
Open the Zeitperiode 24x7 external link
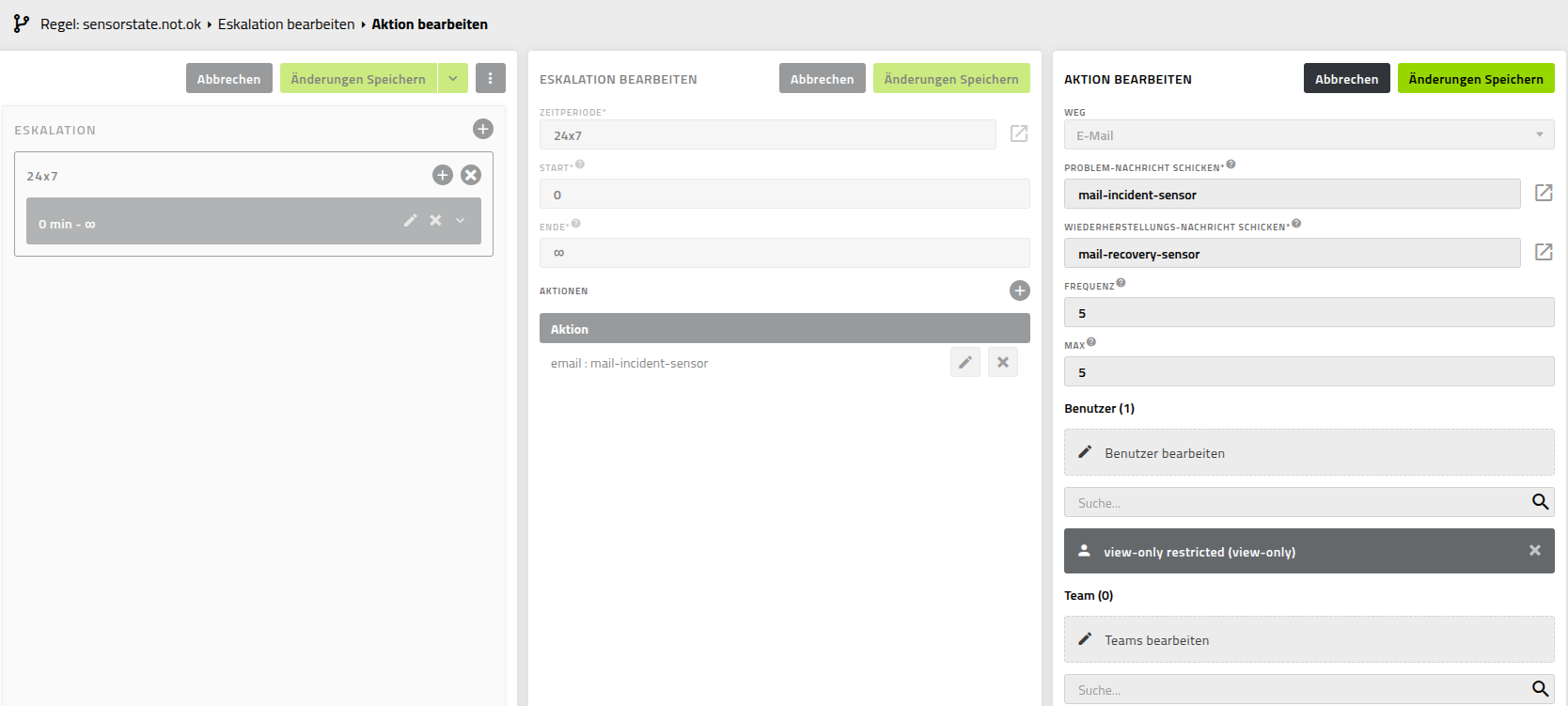pyautogui.click(x=1018, y=134)
